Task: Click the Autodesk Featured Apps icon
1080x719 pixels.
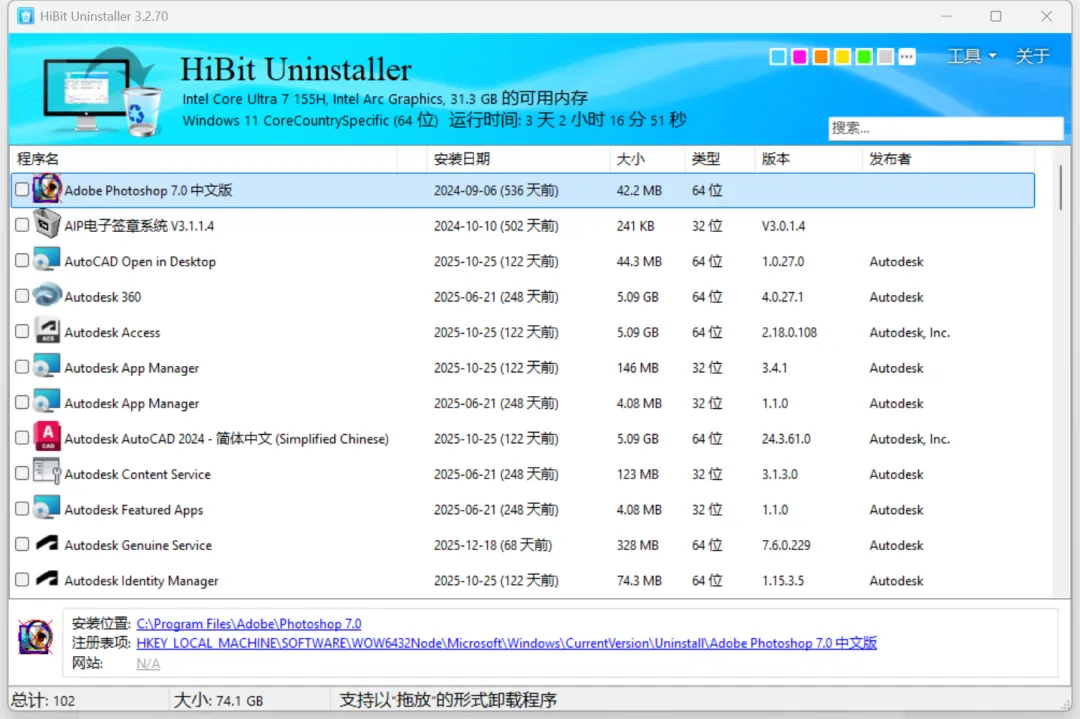Action: (x=47, y=508)
